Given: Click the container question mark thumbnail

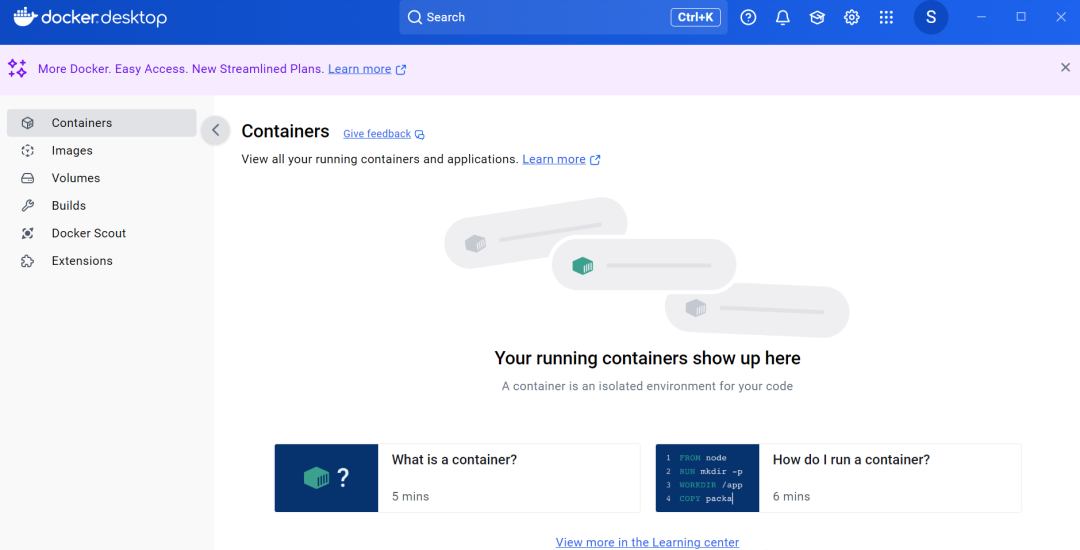Looking at the screenshot, I should pos(326,478).
